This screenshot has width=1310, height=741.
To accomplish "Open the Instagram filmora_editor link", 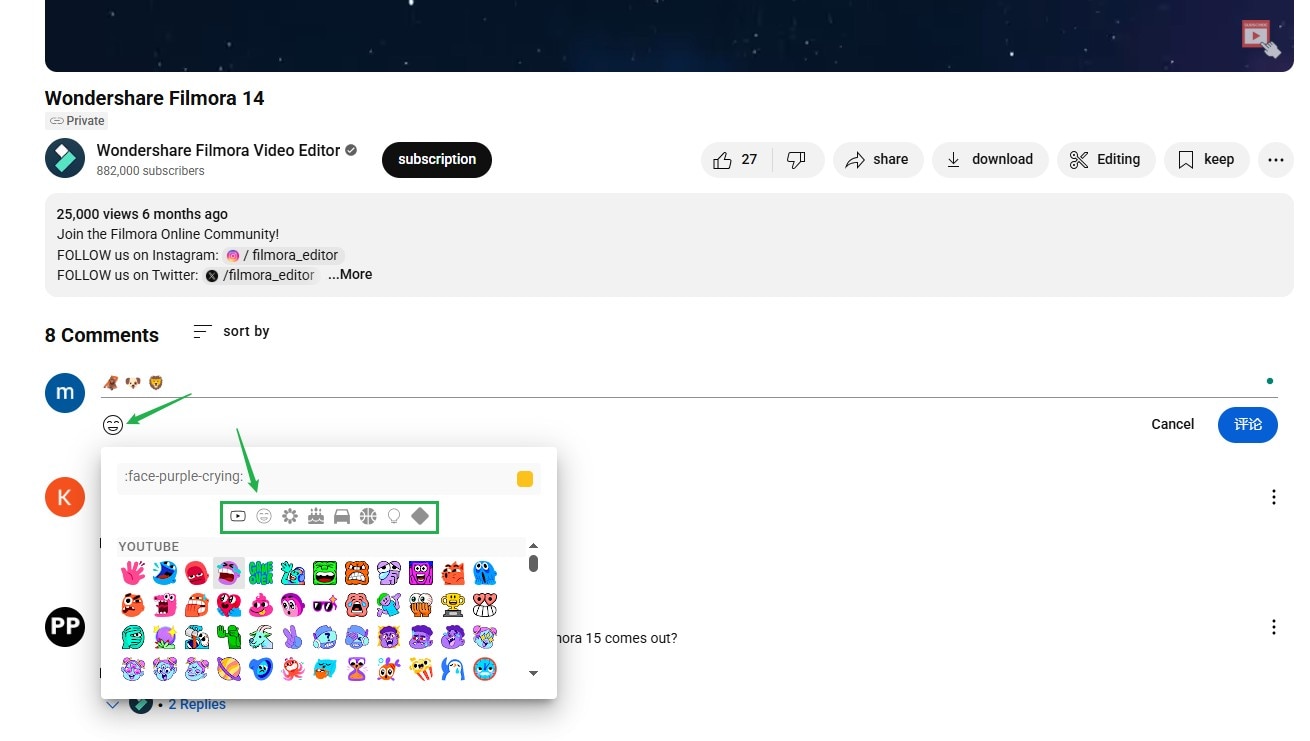I will coord(283,255).
